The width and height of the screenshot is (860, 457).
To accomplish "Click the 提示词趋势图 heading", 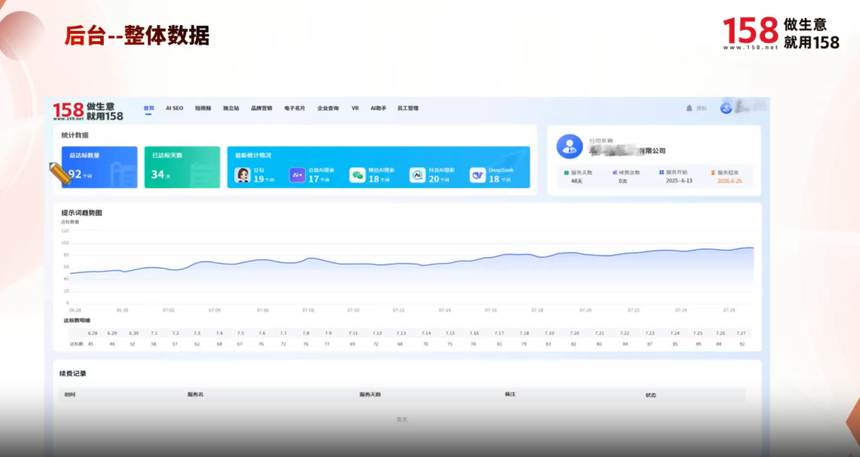I will pyautogui.click(x=82, y=213).
